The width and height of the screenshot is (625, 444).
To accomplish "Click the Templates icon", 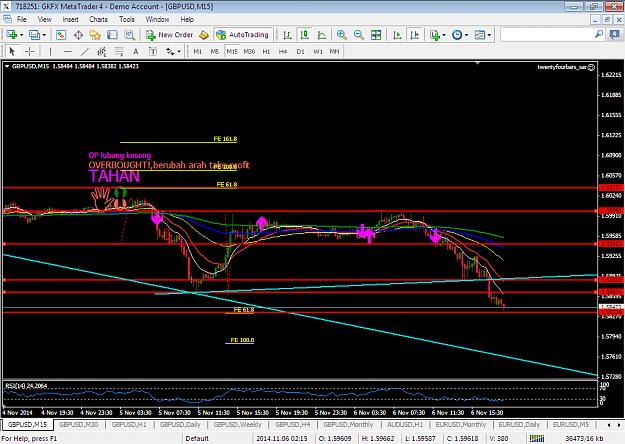I will (x=480, y=35).
